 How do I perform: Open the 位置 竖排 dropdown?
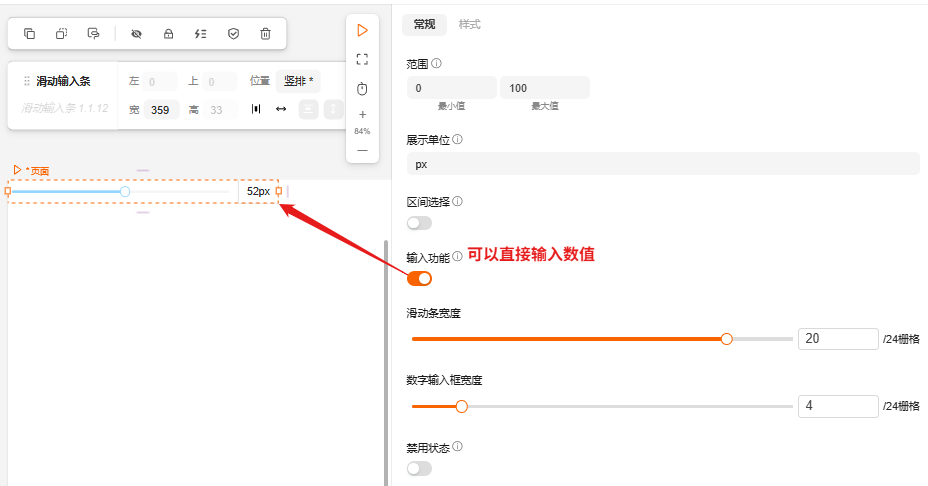tap(298, 81)
